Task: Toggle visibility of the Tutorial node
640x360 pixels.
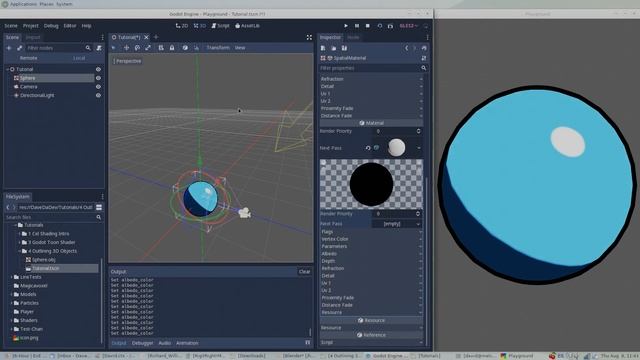Action: point(98,69)
